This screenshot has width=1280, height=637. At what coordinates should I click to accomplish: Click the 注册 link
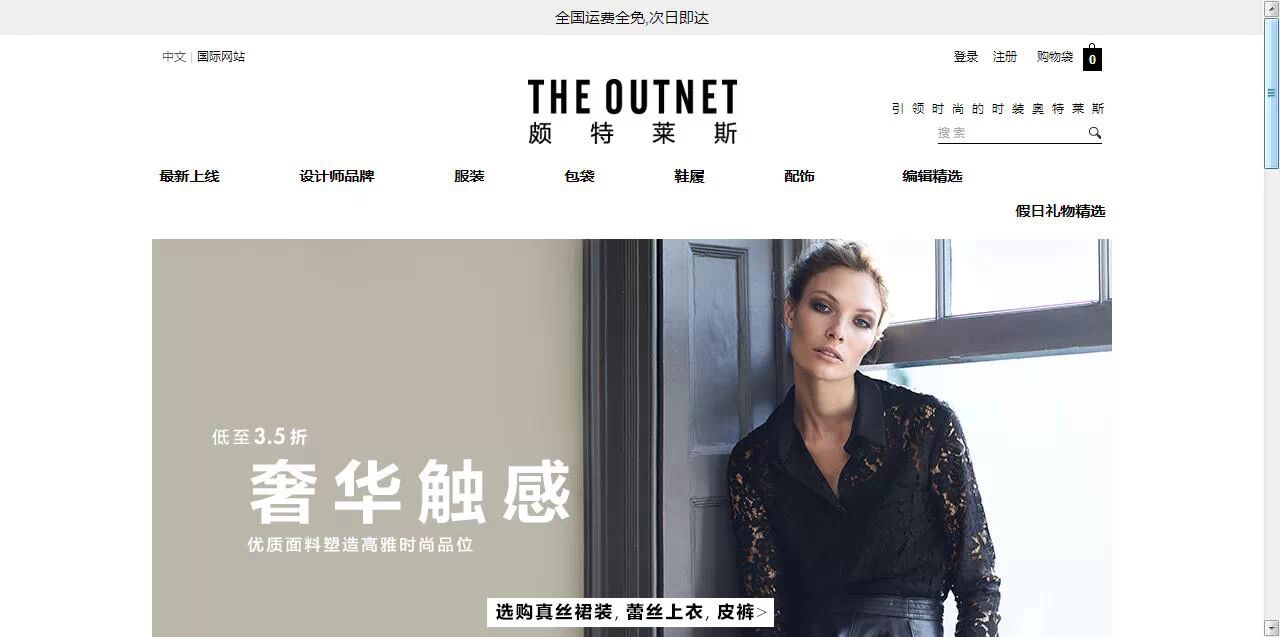click(x=1005, y=57)
